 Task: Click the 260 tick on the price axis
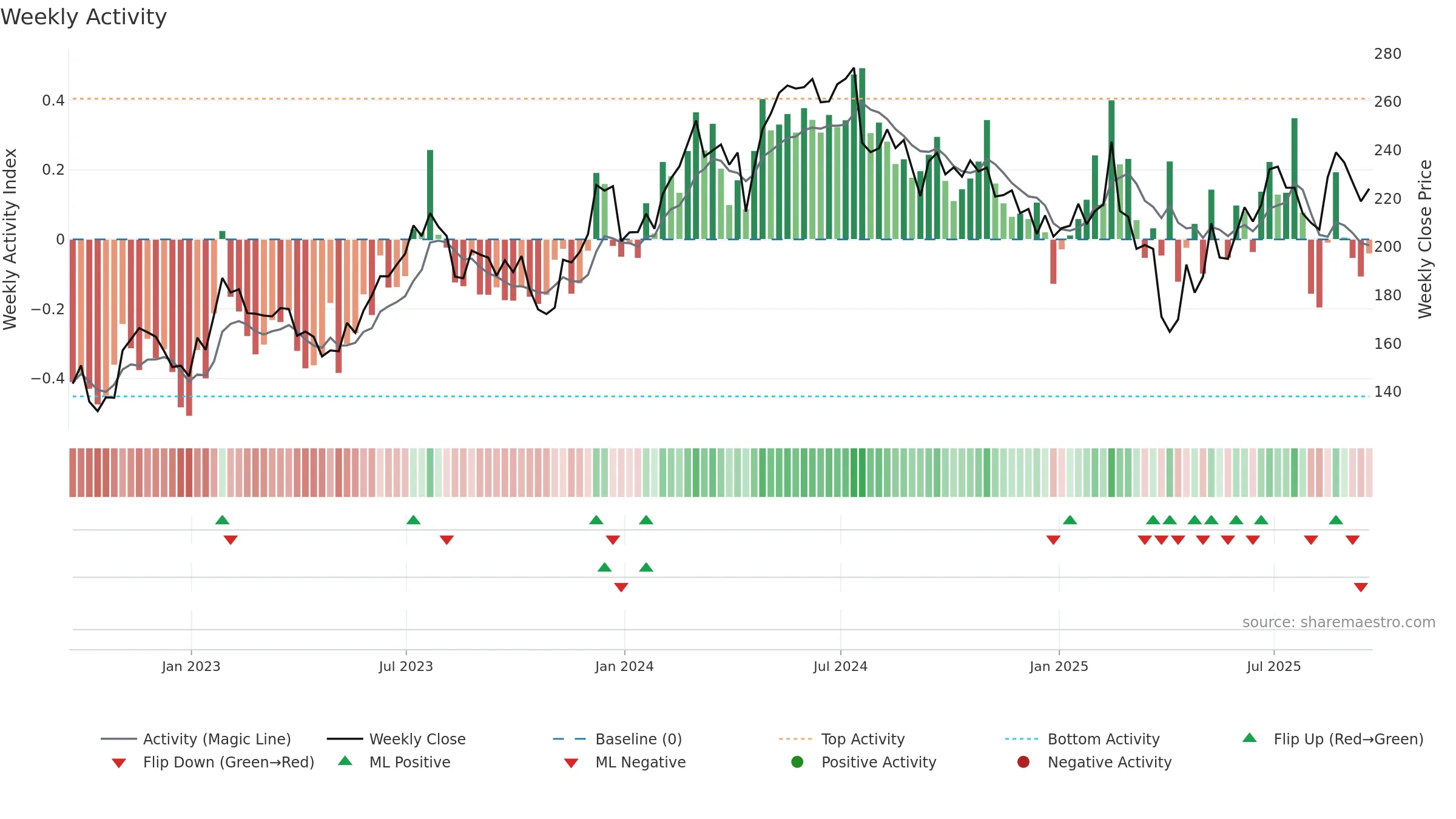click(x=1388, y=101)
